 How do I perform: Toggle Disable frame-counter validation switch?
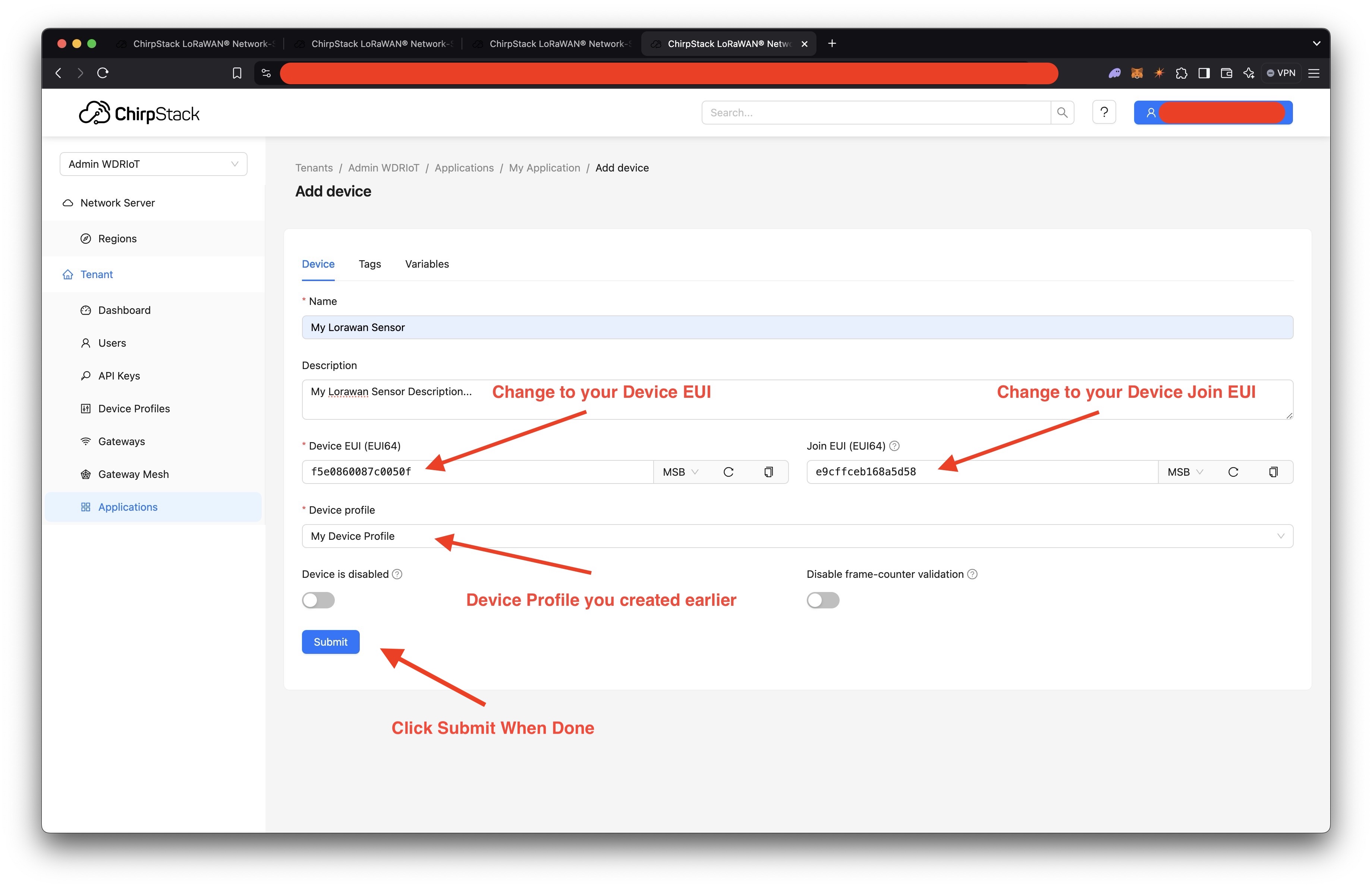[x=822, y=600]
